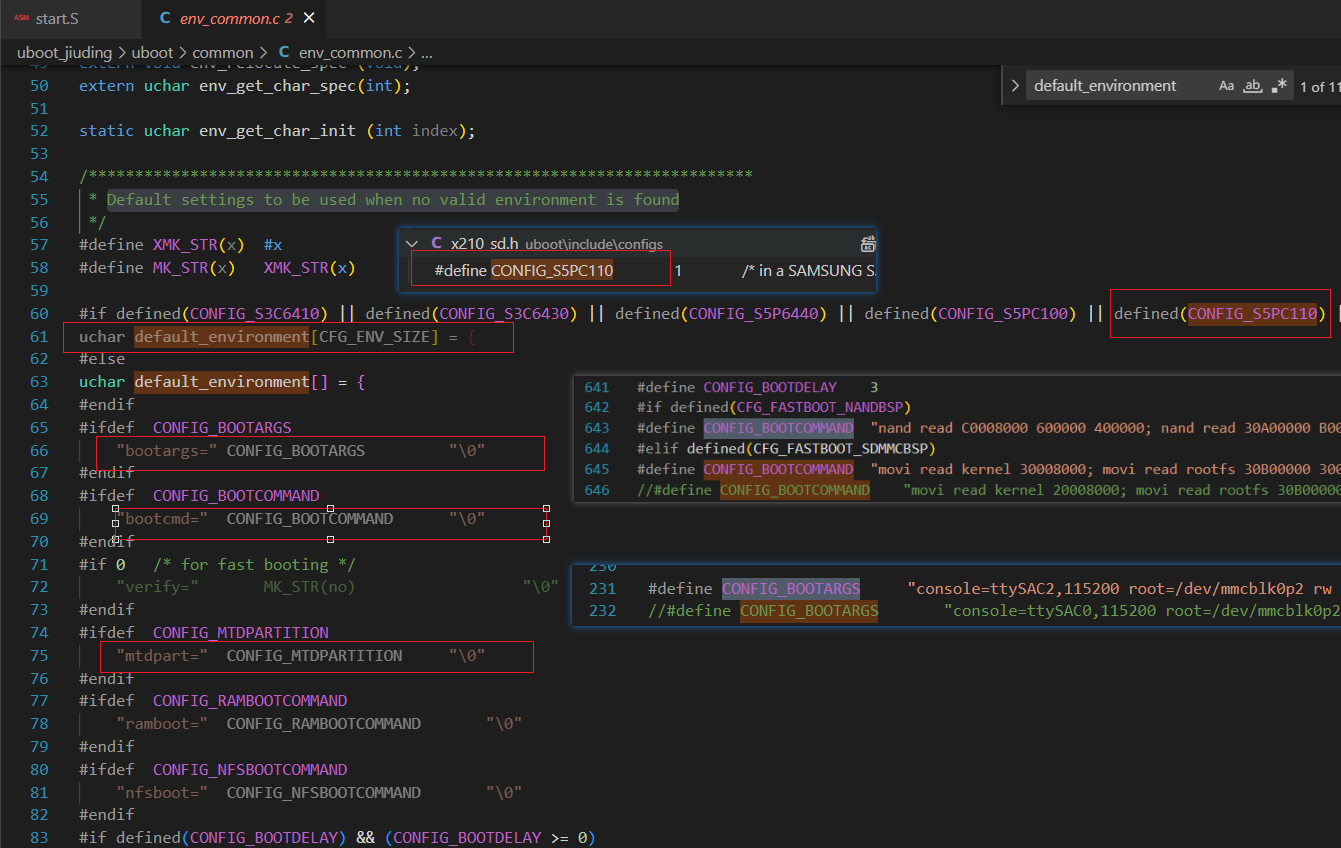Click MK_STR(x) macro on line 58
This screenshot has height=848, width=1341.
194,268
